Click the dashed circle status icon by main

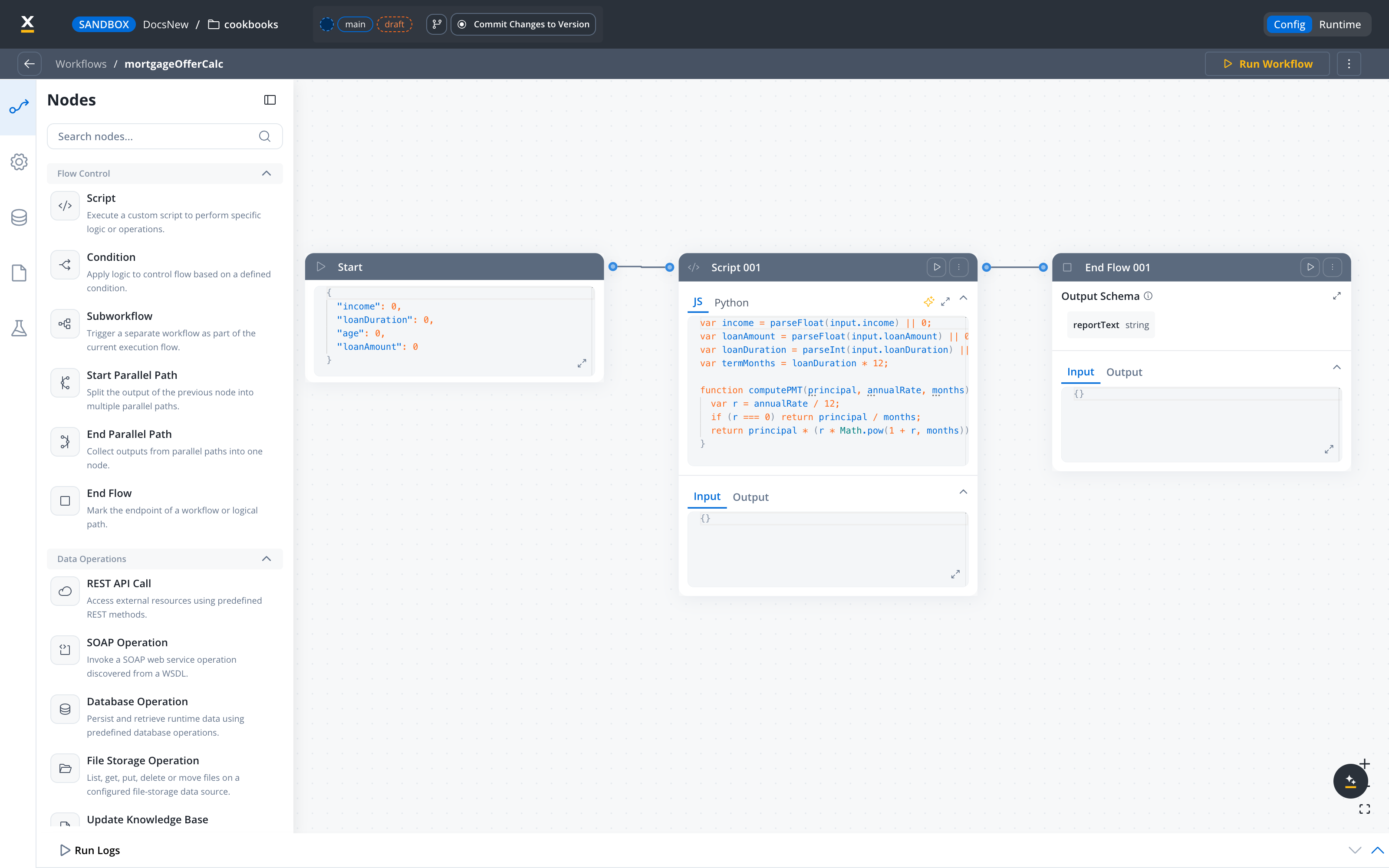[326, 24]
